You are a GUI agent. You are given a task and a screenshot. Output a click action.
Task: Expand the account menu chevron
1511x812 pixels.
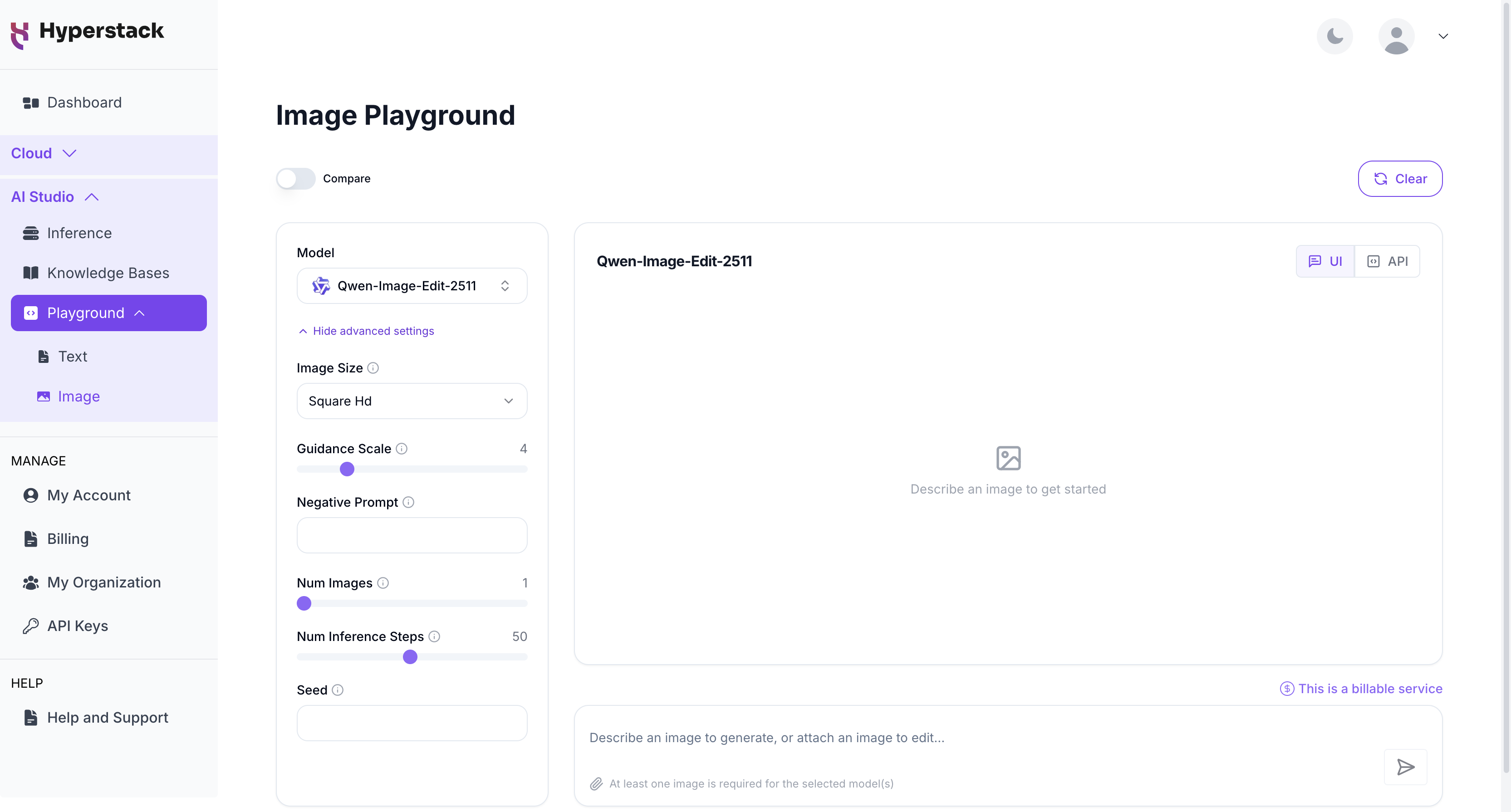pos(1443,36)
